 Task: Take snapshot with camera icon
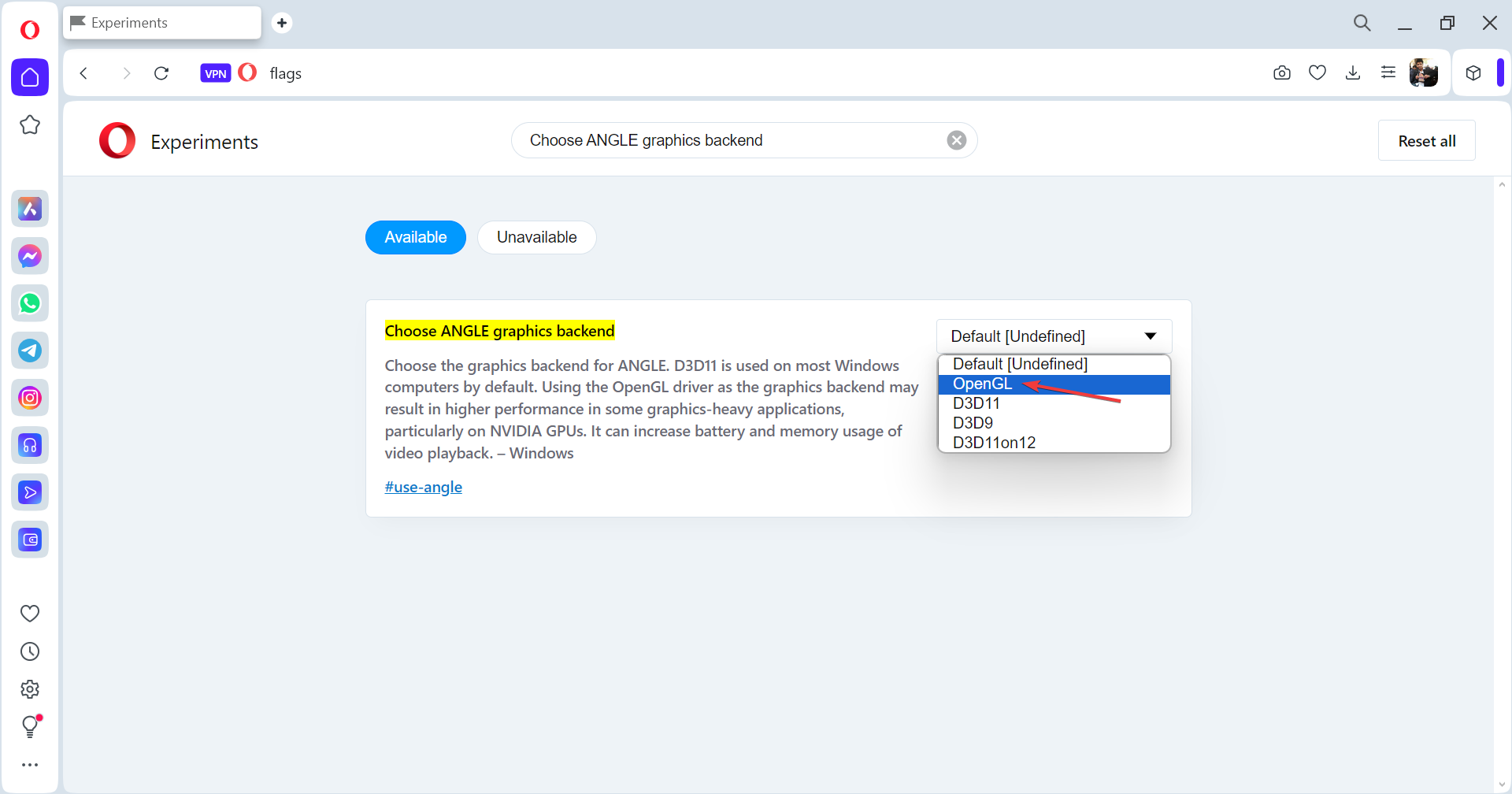click(1282, 73)
